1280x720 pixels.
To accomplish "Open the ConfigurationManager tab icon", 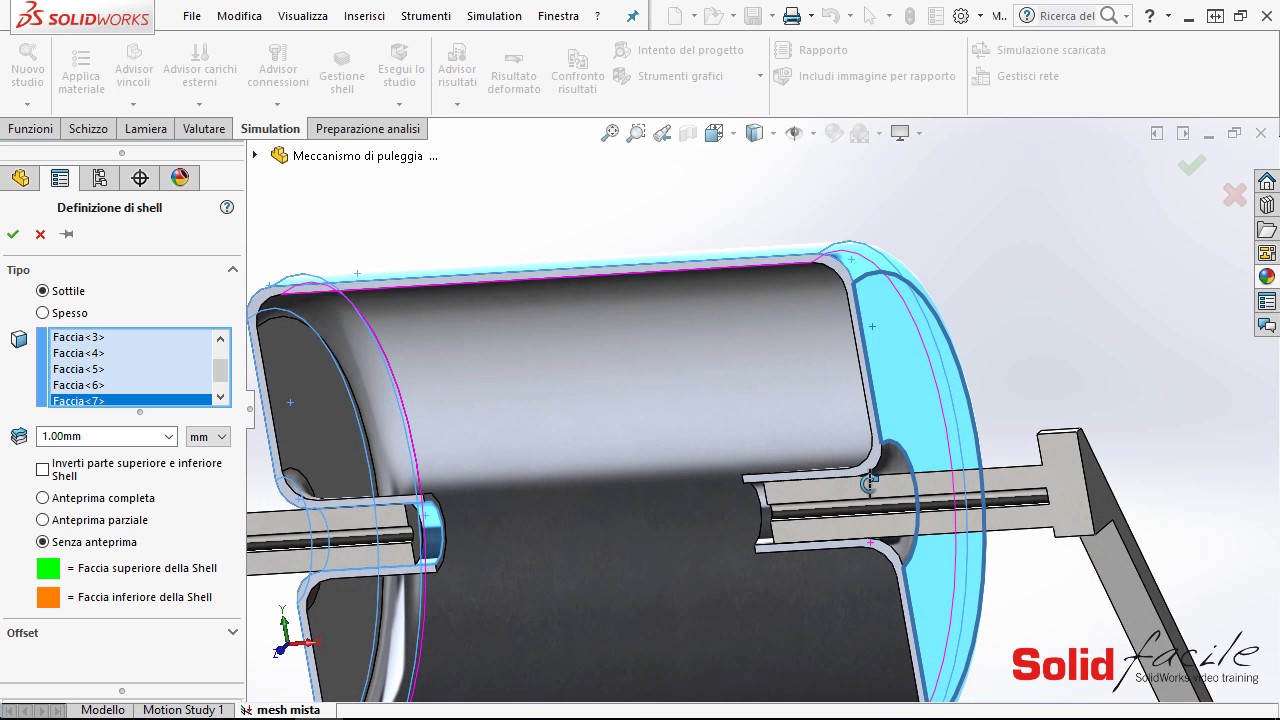I will [100, 178].
